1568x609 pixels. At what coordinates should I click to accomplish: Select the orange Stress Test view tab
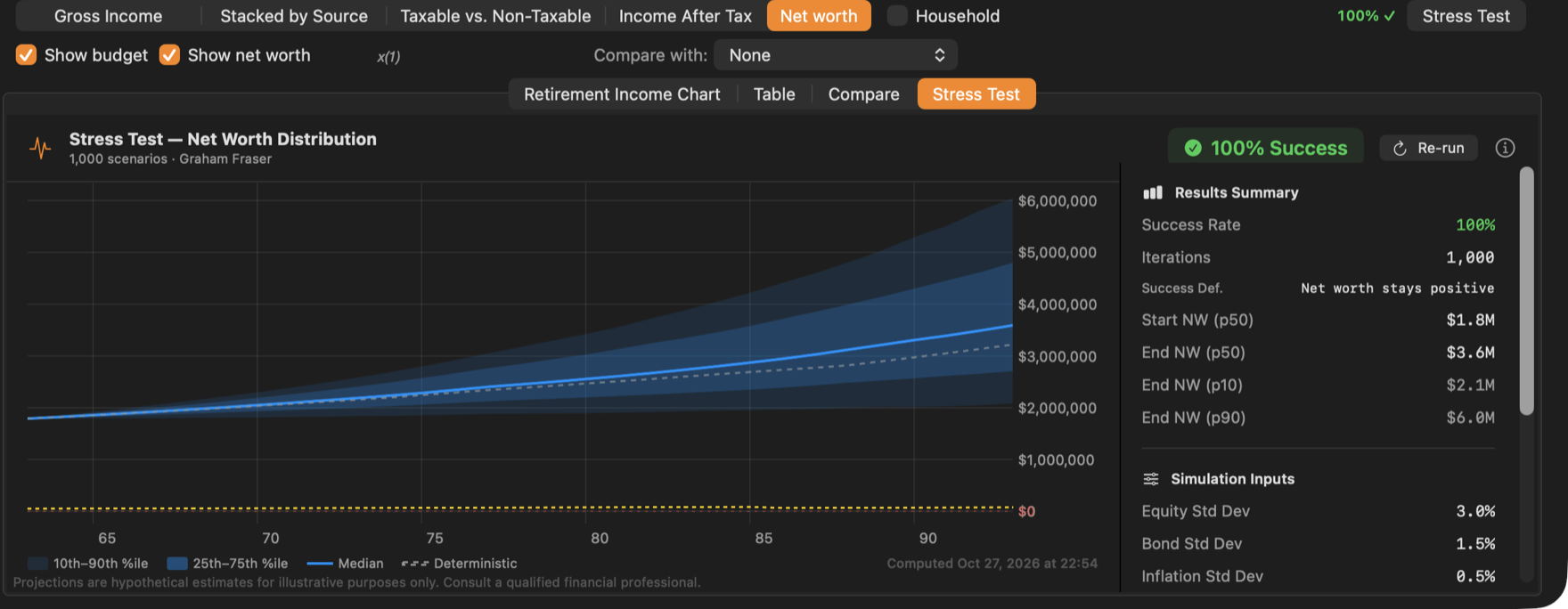click(976, 94)
